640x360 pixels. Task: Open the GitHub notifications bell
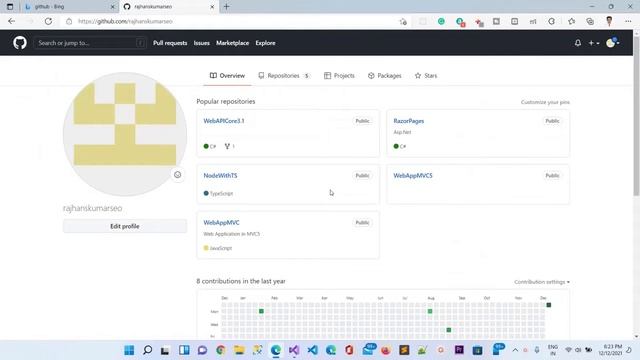point(578,43)
